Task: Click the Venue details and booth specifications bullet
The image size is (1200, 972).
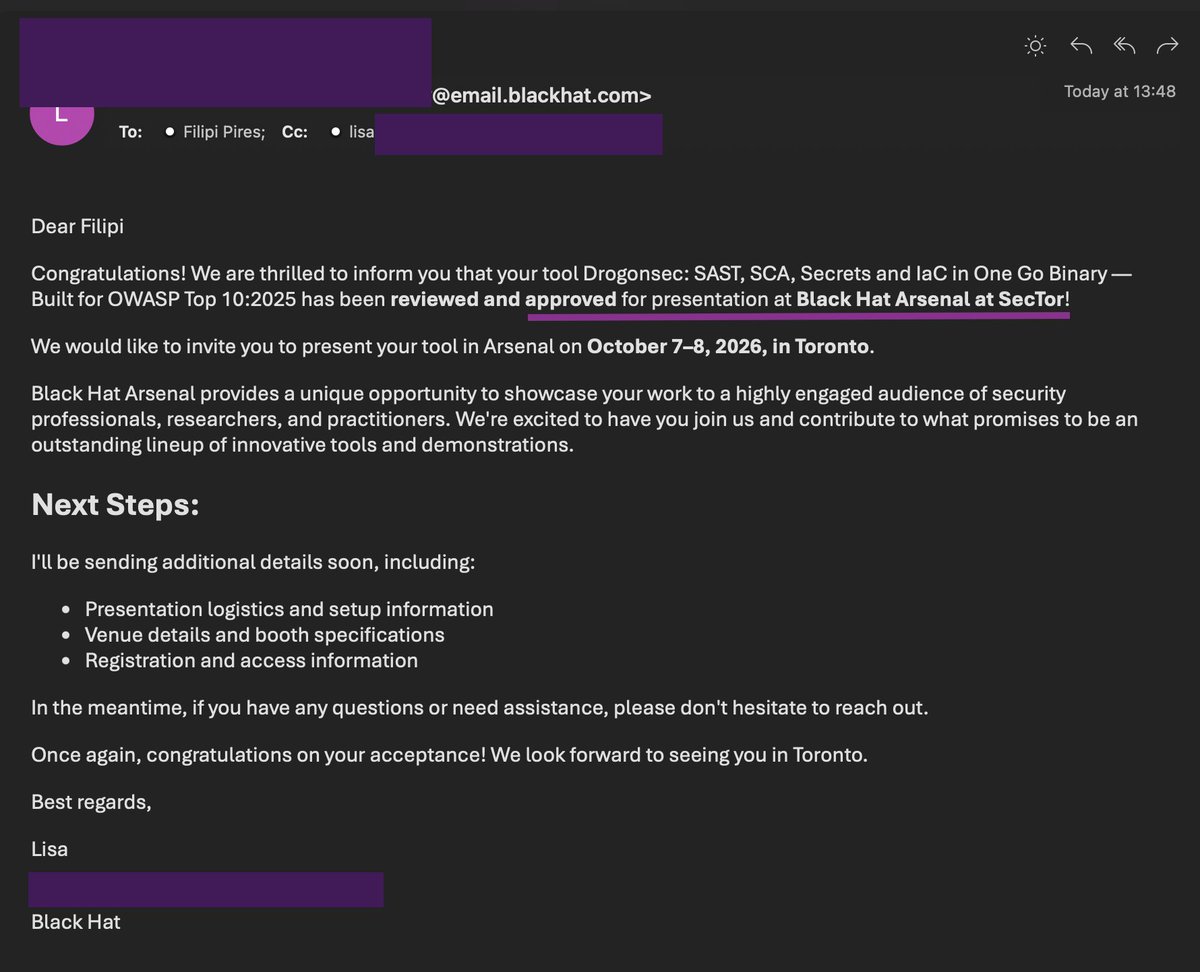Action: (x=265, y=635)
